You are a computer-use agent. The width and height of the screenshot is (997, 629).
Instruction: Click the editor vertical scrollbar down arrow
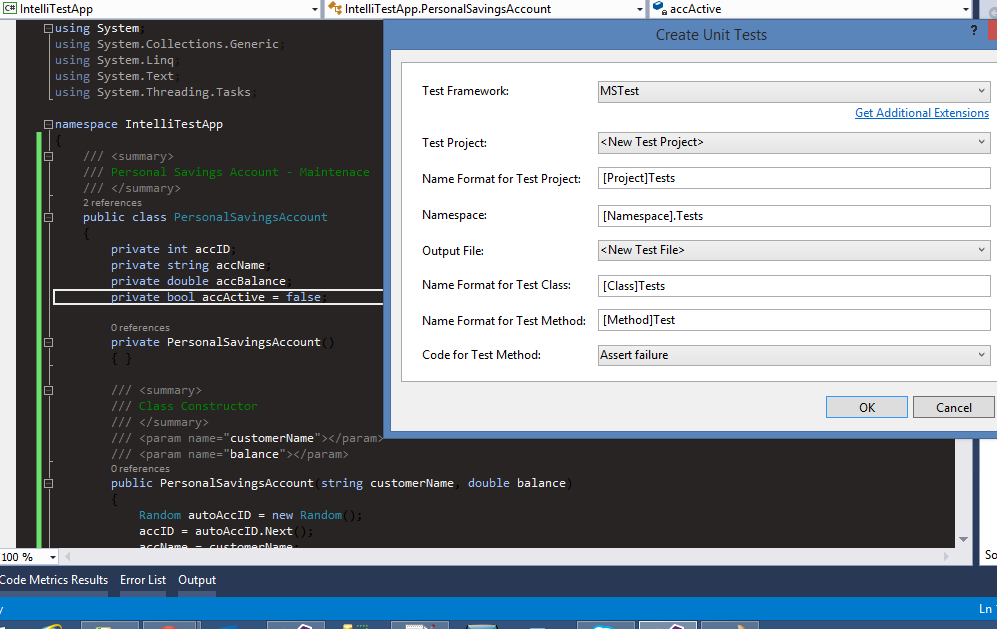click(x=963, y=539)
